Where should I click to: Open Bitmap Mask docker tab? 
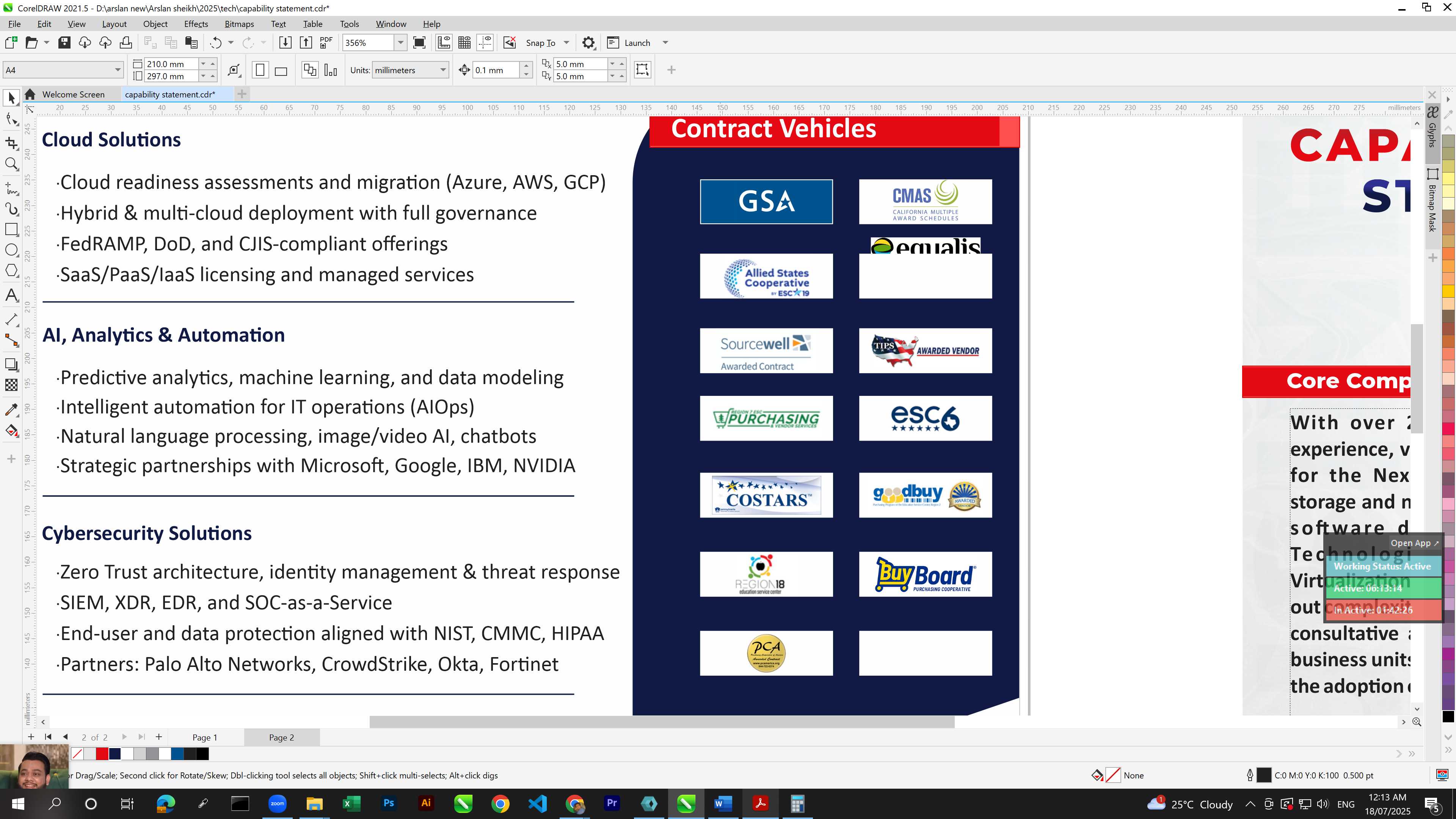tap(1432, 201)
